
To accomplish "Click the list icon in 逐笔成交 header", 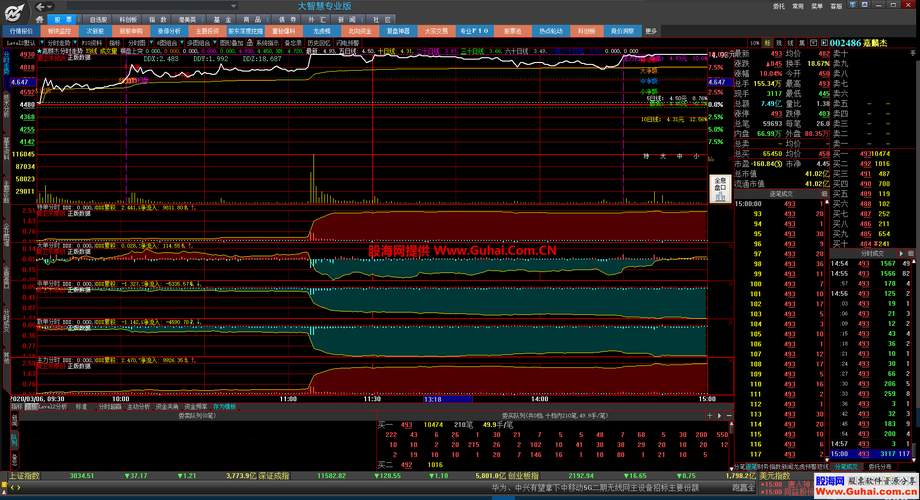I will [824, 194].
